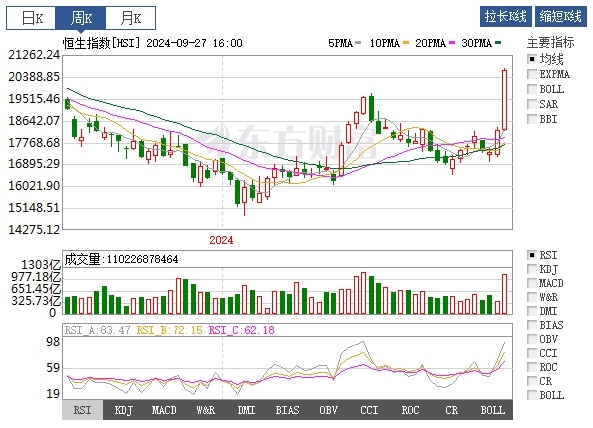Open the MACD tab in bottom bar
593x428 pixels.
164,410
